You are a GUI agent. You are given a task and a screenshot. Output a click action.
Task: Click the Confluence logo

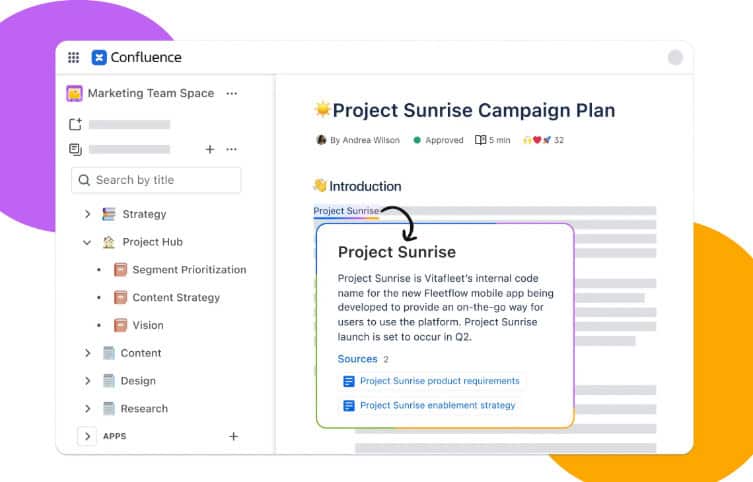tap(136, 58)
